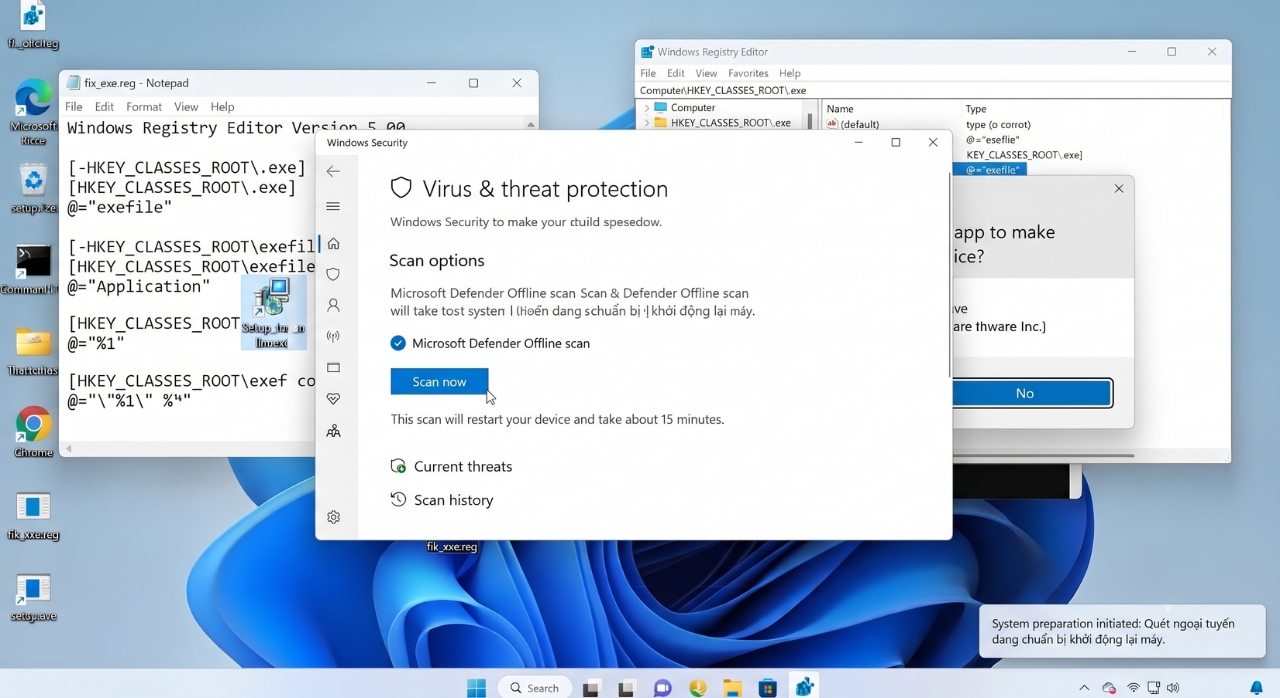
Task: Open the Chat app on the taskbar
Action: point(662,688)
